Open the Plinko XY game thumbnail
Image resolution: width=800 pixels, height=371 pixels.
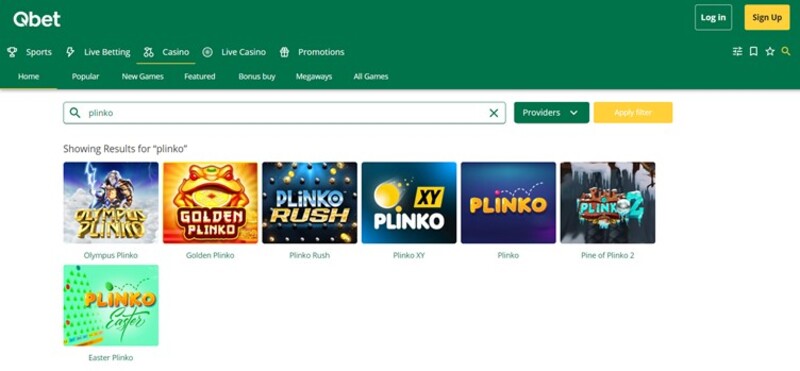click(409, 203)
